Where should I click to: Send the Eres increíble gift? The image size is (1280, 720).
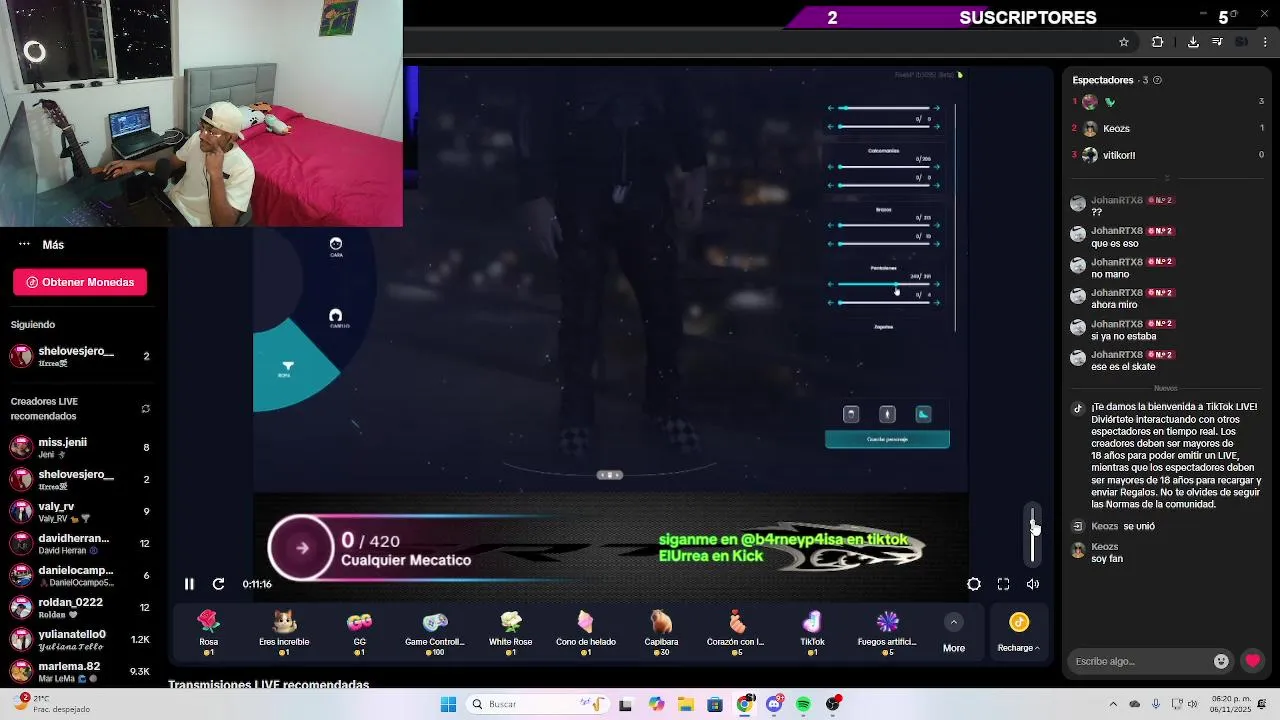click(284, 633)
